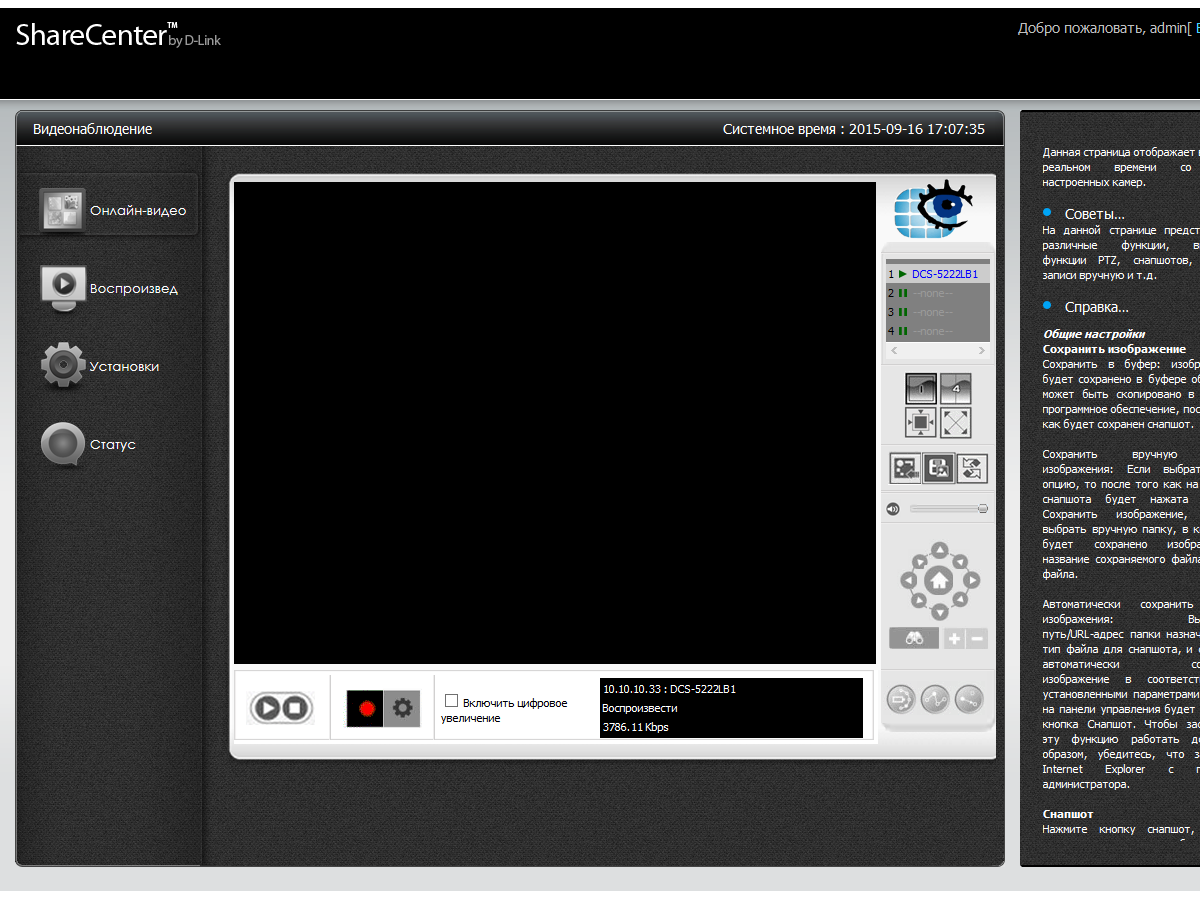Enter full screen view mode
Screen dimensions: 1200x900
[x=956, y=422]
